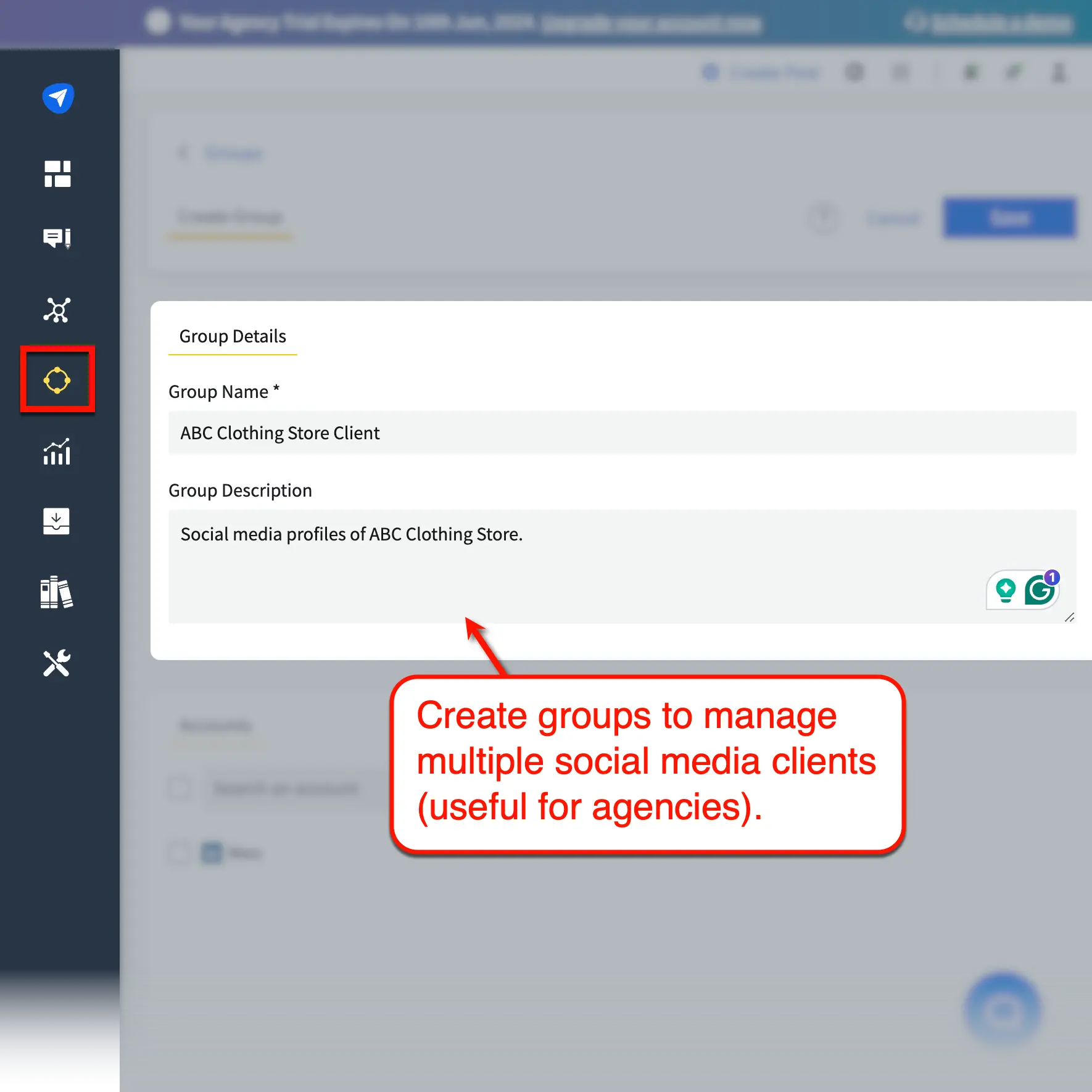Image resolution: width=1092 pixels, height=1092 pixels.
Task: Open the Posts feed icon in the sidebar
Action: point(57,238)
